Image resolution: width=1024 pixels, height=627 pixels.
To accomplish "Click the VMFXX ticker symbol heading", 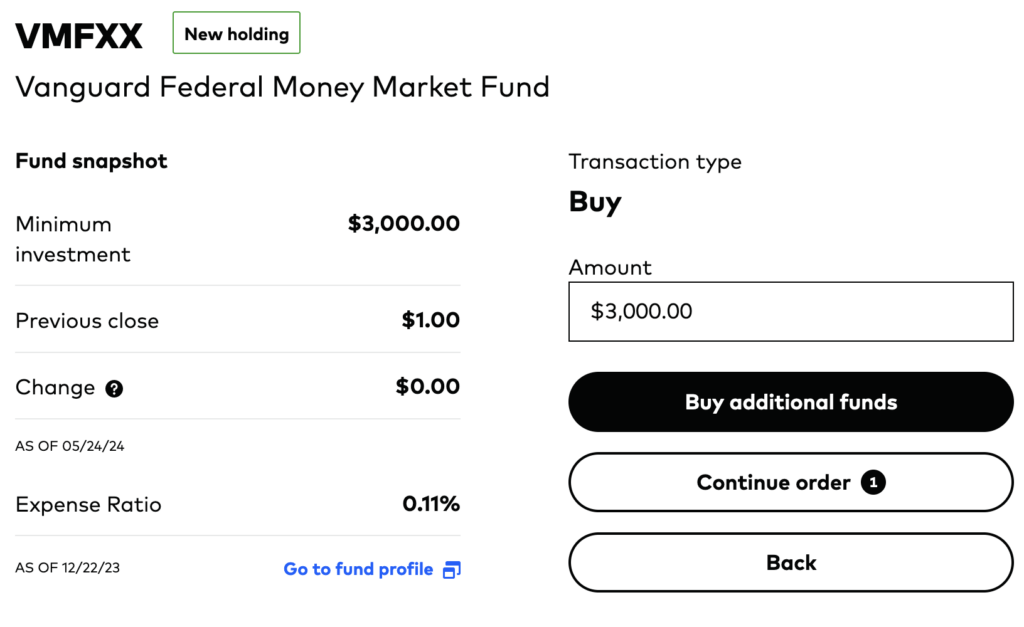I will (79, 36).
